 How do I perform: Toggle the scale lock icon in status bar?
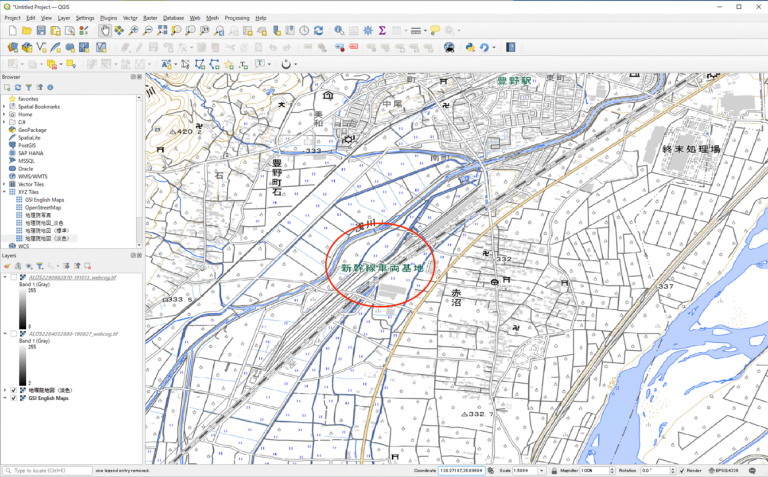click(x=554, y=471)
